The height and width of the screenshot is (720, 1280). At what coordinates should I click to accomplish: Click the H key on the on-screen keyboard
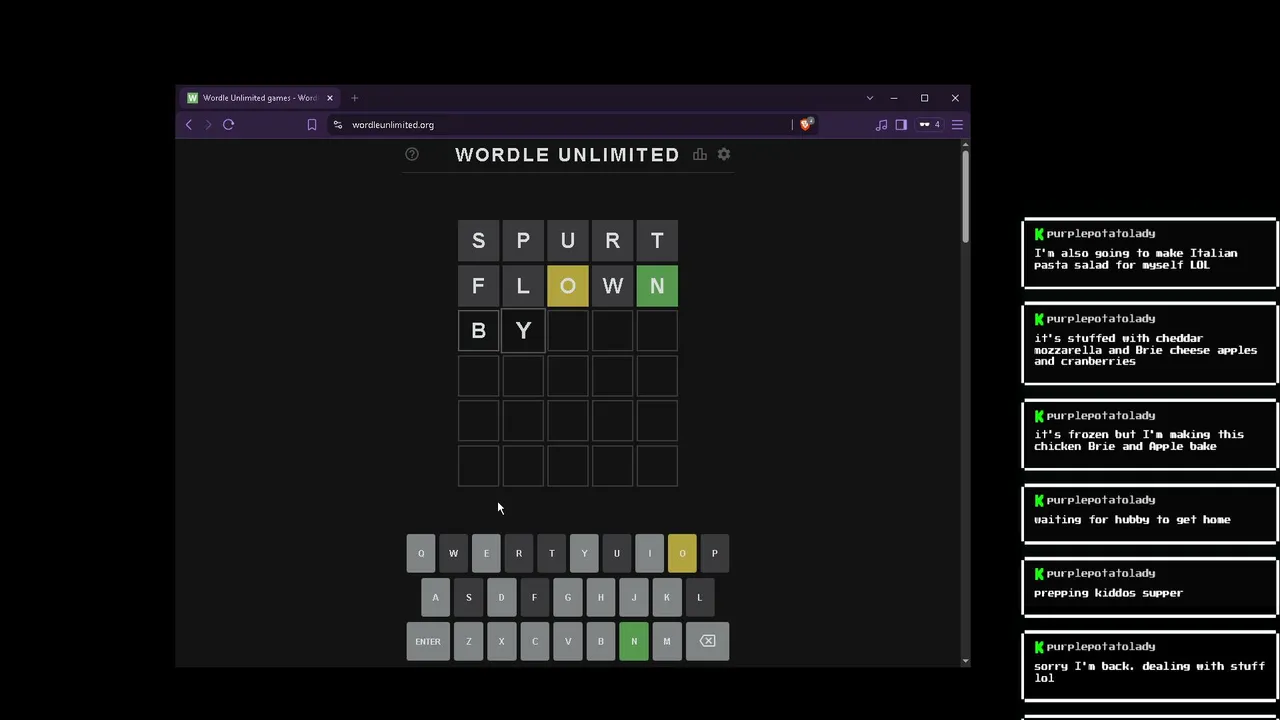pos(600,597)
